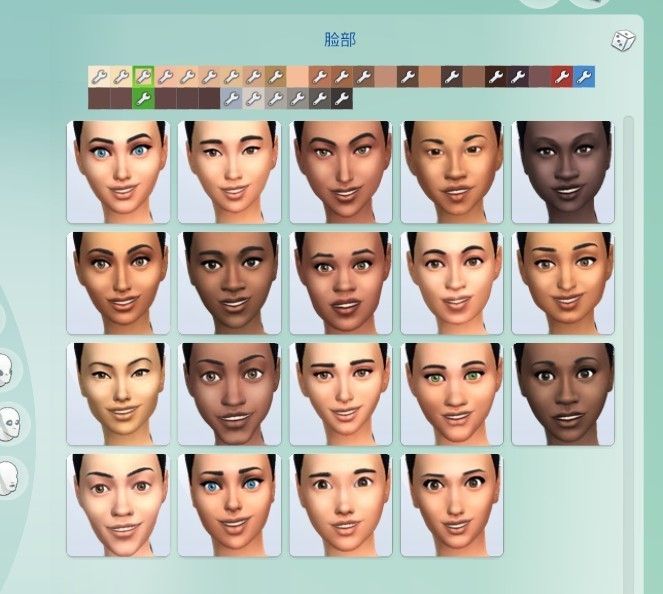
Task: Choose the very dark face ending the third row
Action: pos(563,394)
